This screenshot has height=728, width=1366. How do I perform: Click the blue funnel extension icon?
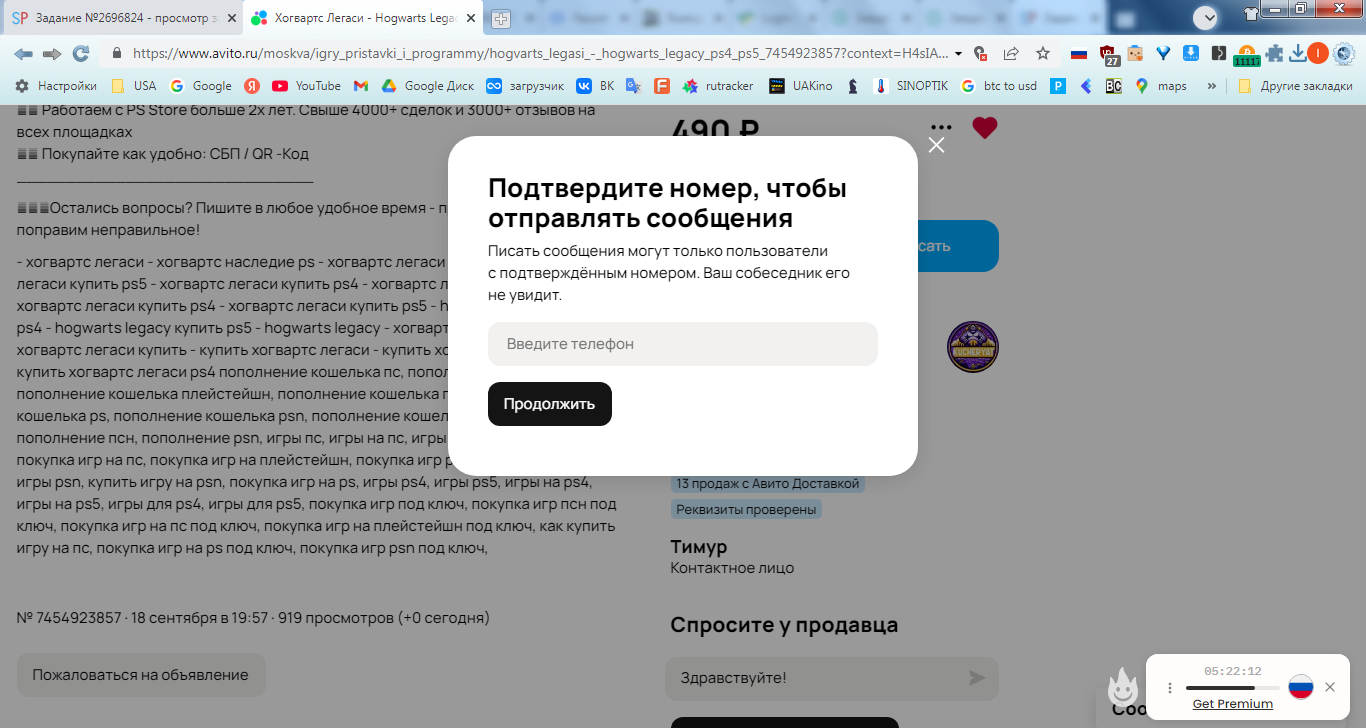coord(1163,54)
